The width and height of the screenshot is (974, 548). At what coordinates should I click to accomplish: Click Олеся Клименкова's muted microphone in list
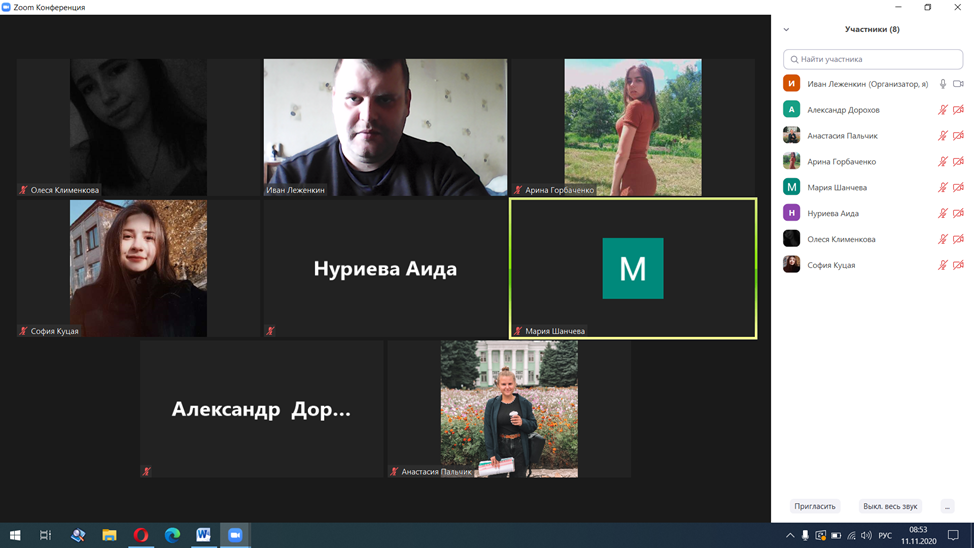tap(942, 239)
